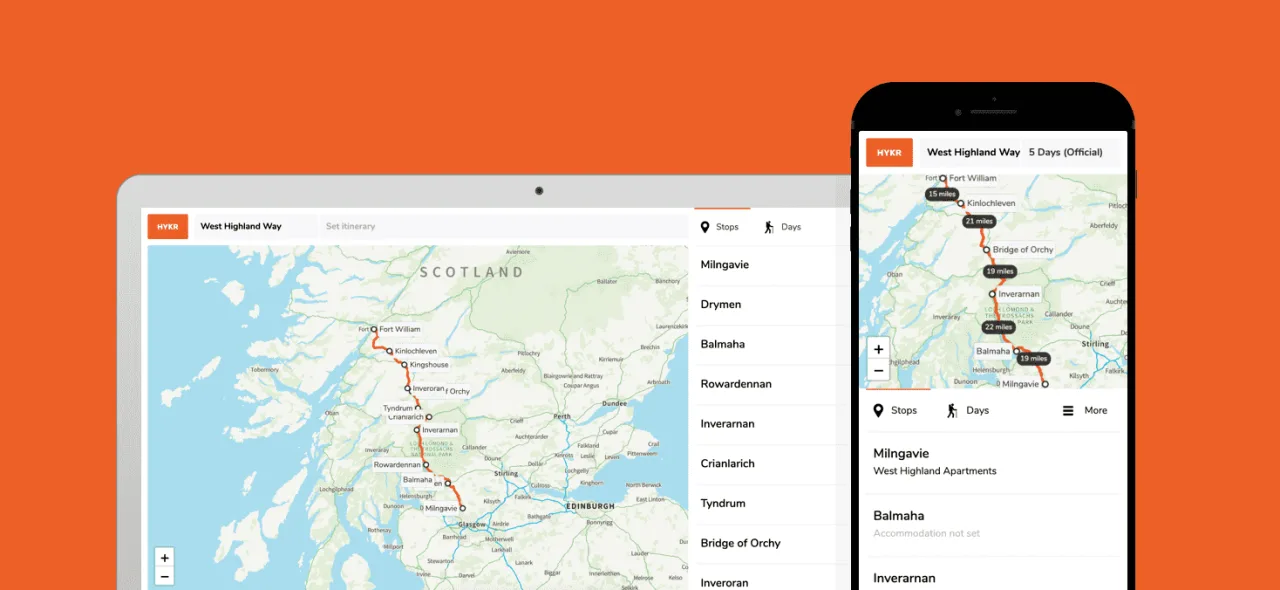Click Bridge of Orchy marker on phone map
1280x590 pixels.
tap(986, 250)
